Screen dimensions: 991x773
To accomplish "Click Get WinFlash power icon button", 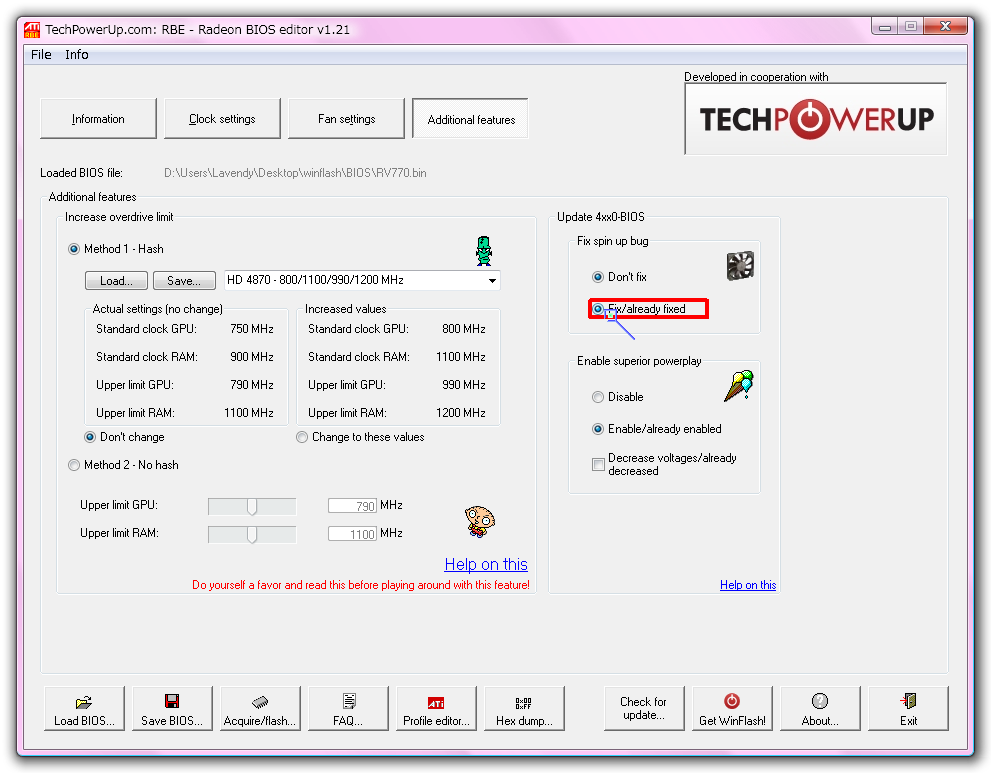I will 732,709.
